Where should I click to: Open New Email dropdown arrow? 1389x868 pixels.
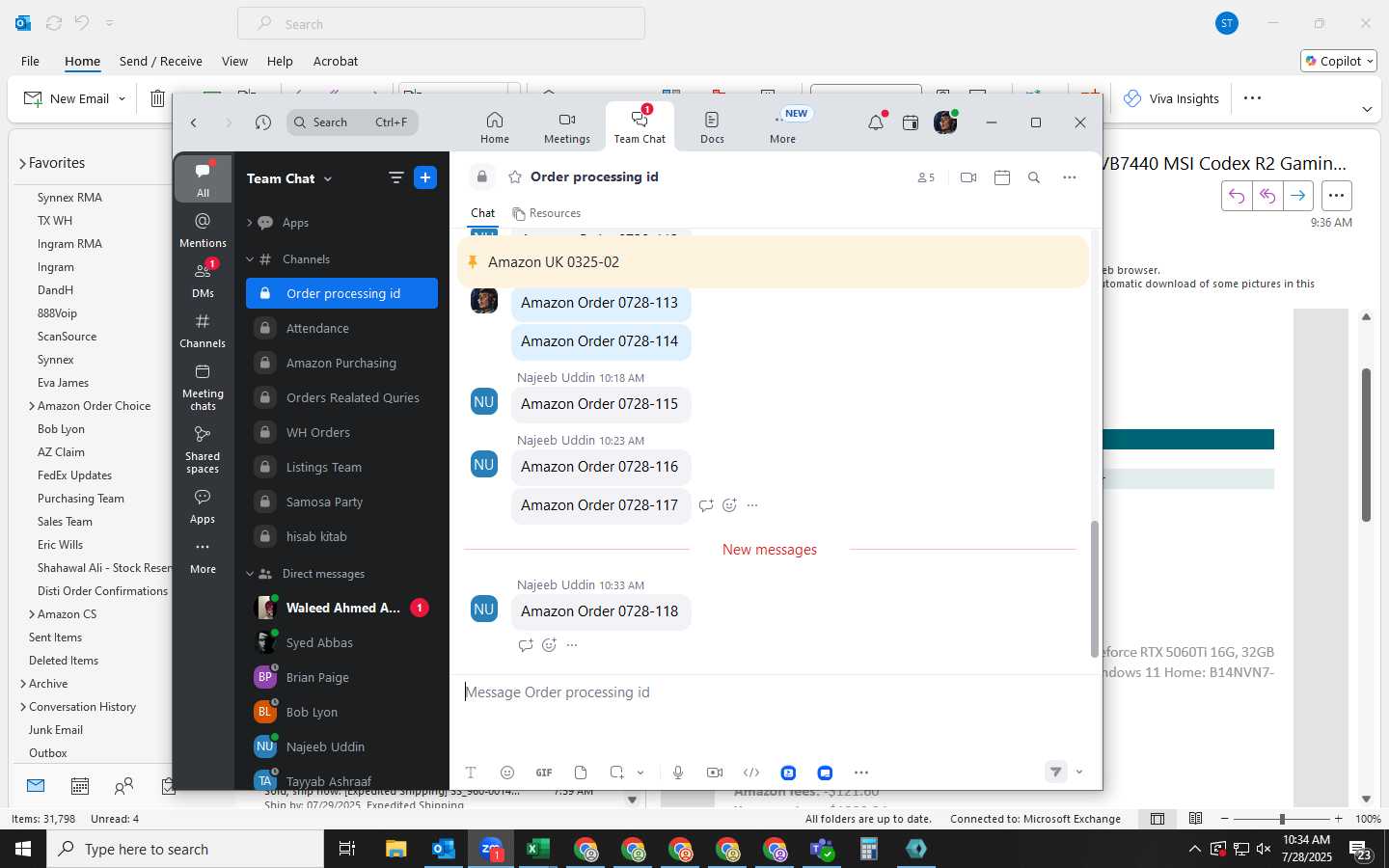122,98
